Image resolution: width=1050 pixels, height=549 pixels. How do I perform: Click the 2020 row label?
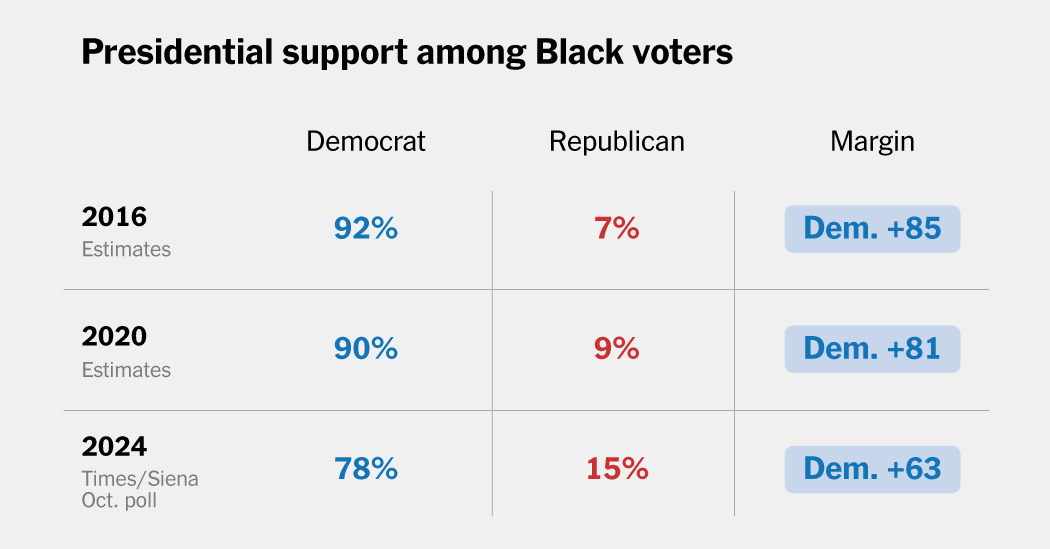[x=114, y=336]
